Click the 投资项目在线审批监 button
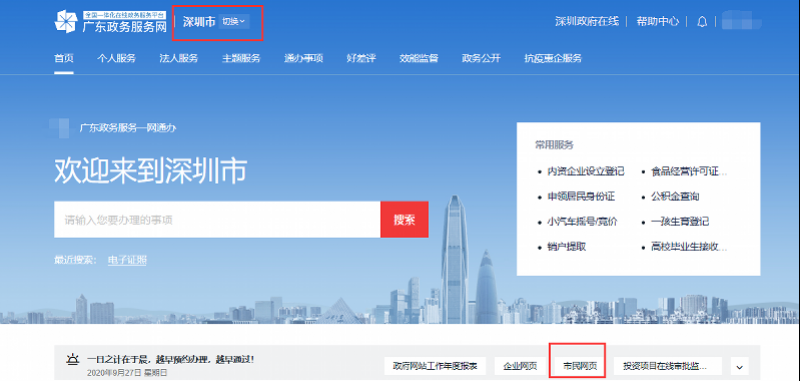 tap(668, 366)
